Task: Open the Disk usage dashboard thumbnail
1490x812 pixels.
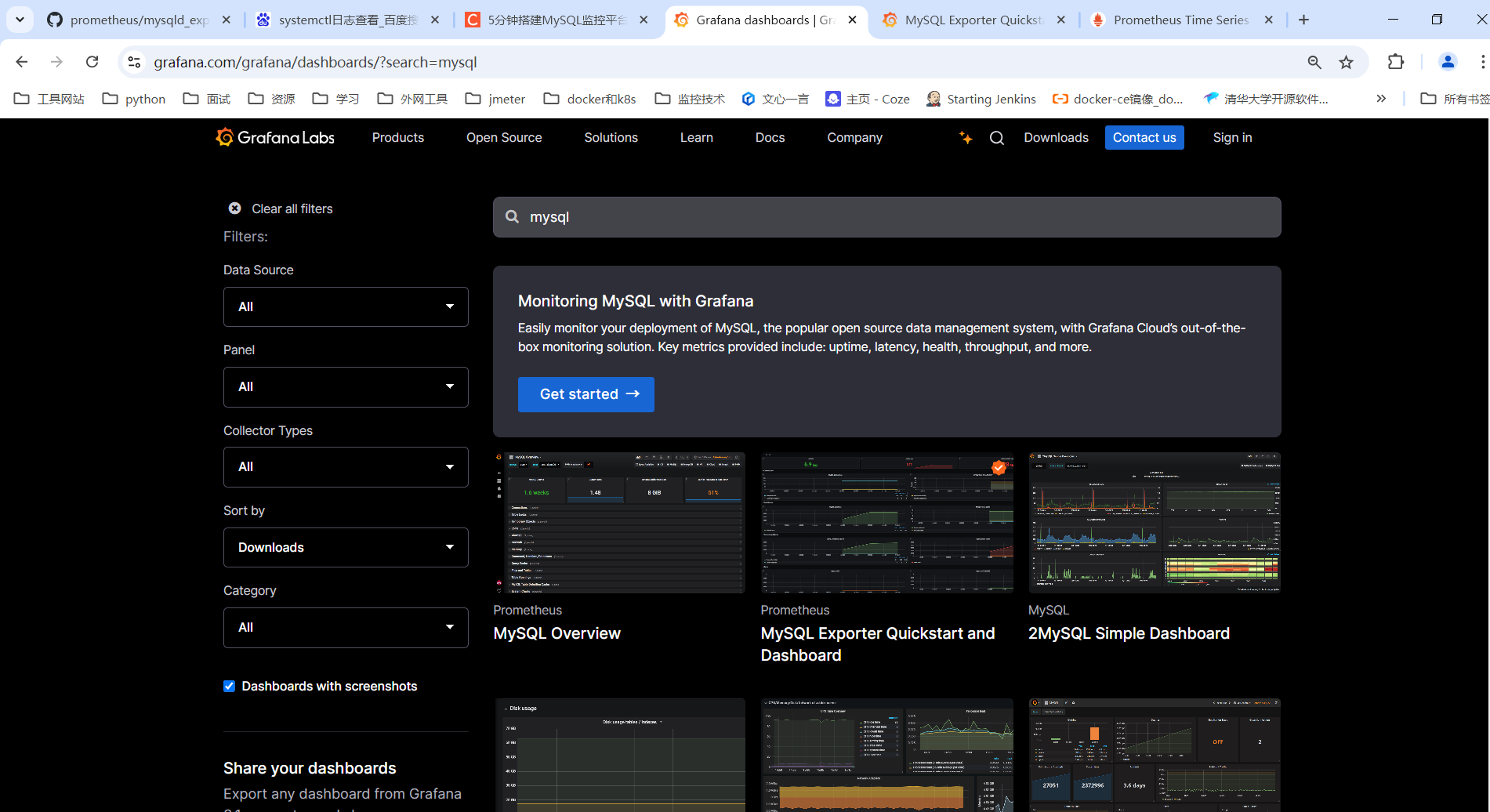Action: 619,755
